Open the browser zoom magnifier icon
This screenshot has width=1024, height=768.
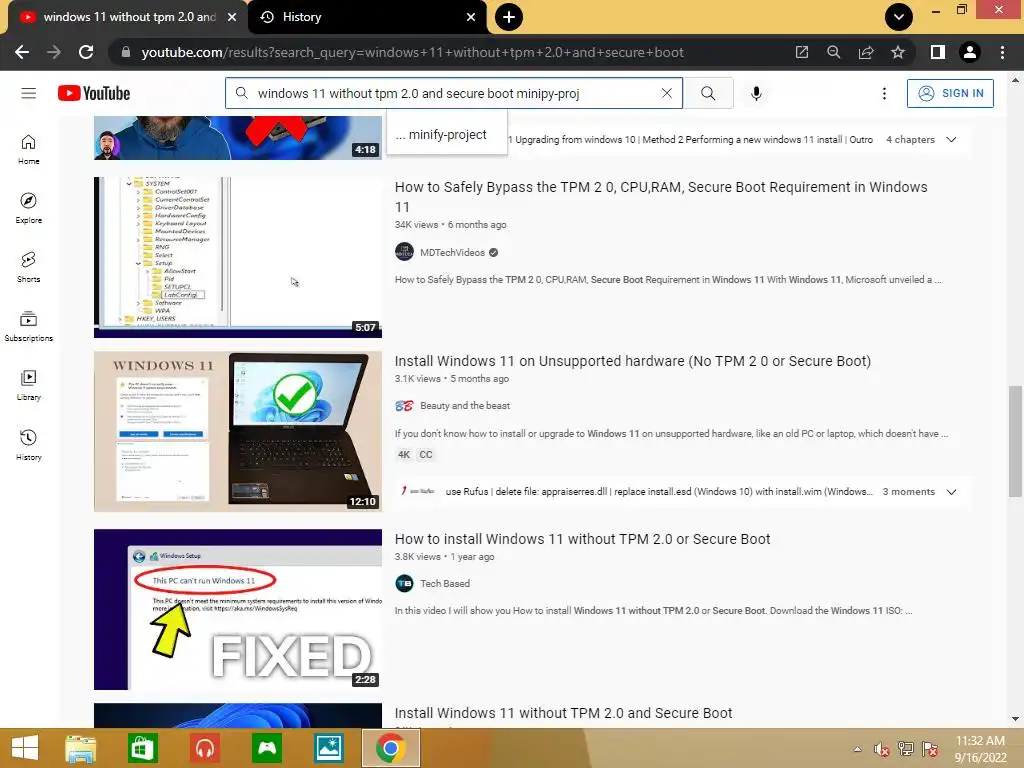[834, 52]
